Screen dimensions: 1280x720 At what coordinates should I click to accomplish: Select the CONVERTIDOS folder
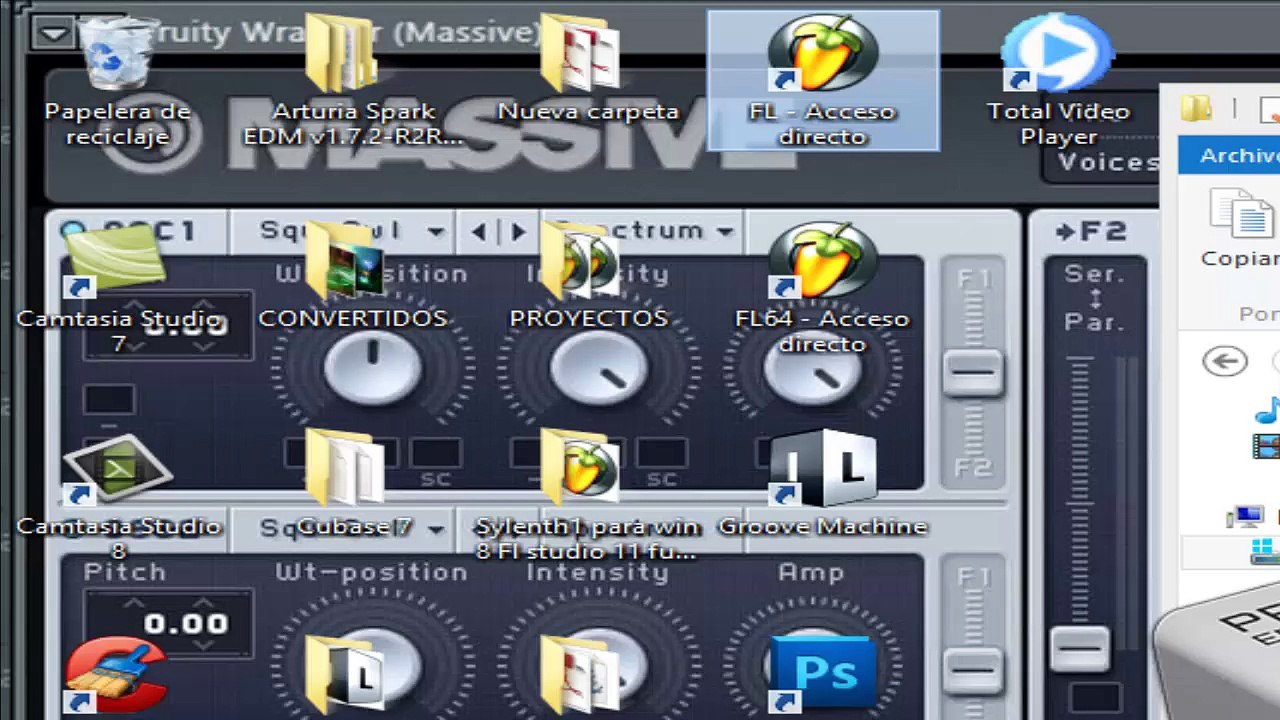coord(353,276)
